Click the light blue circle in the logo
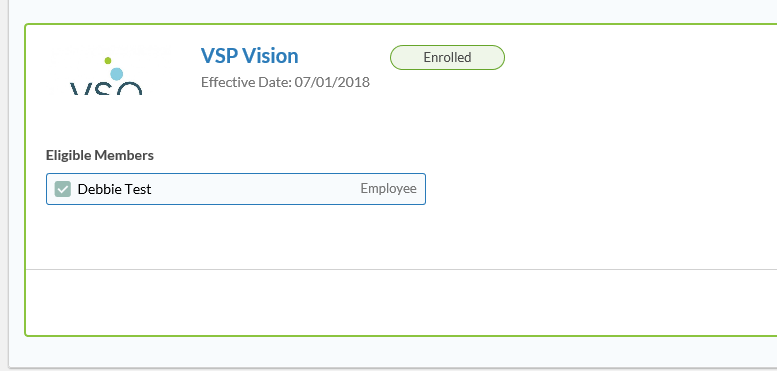 [x=116, y=74]
